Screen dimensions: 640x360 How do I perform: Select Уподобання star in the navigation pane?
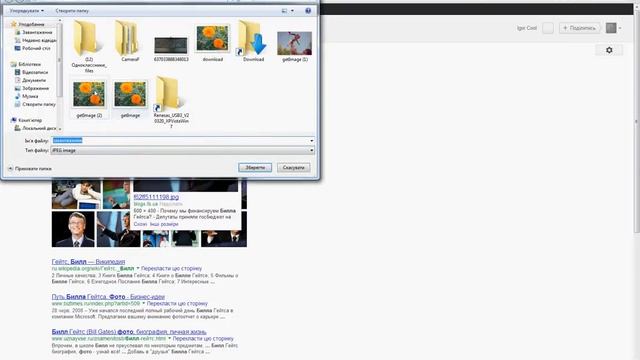click(x=27, y=24)
